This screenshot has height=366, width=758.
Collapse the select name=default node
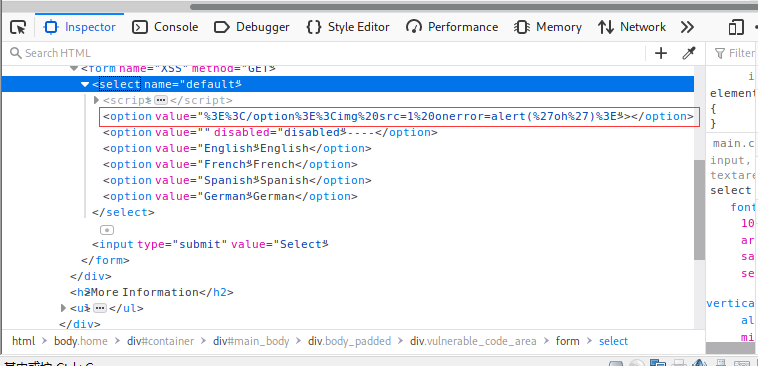(86, 84)
